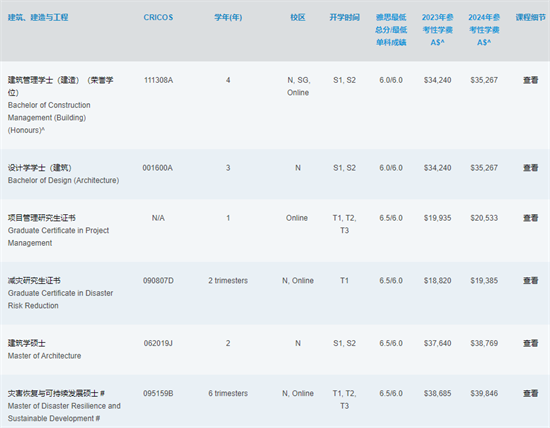The image size is (550, 428).
Task: Click the 建筑、建造与工程 header
Action: click(38, 17)
